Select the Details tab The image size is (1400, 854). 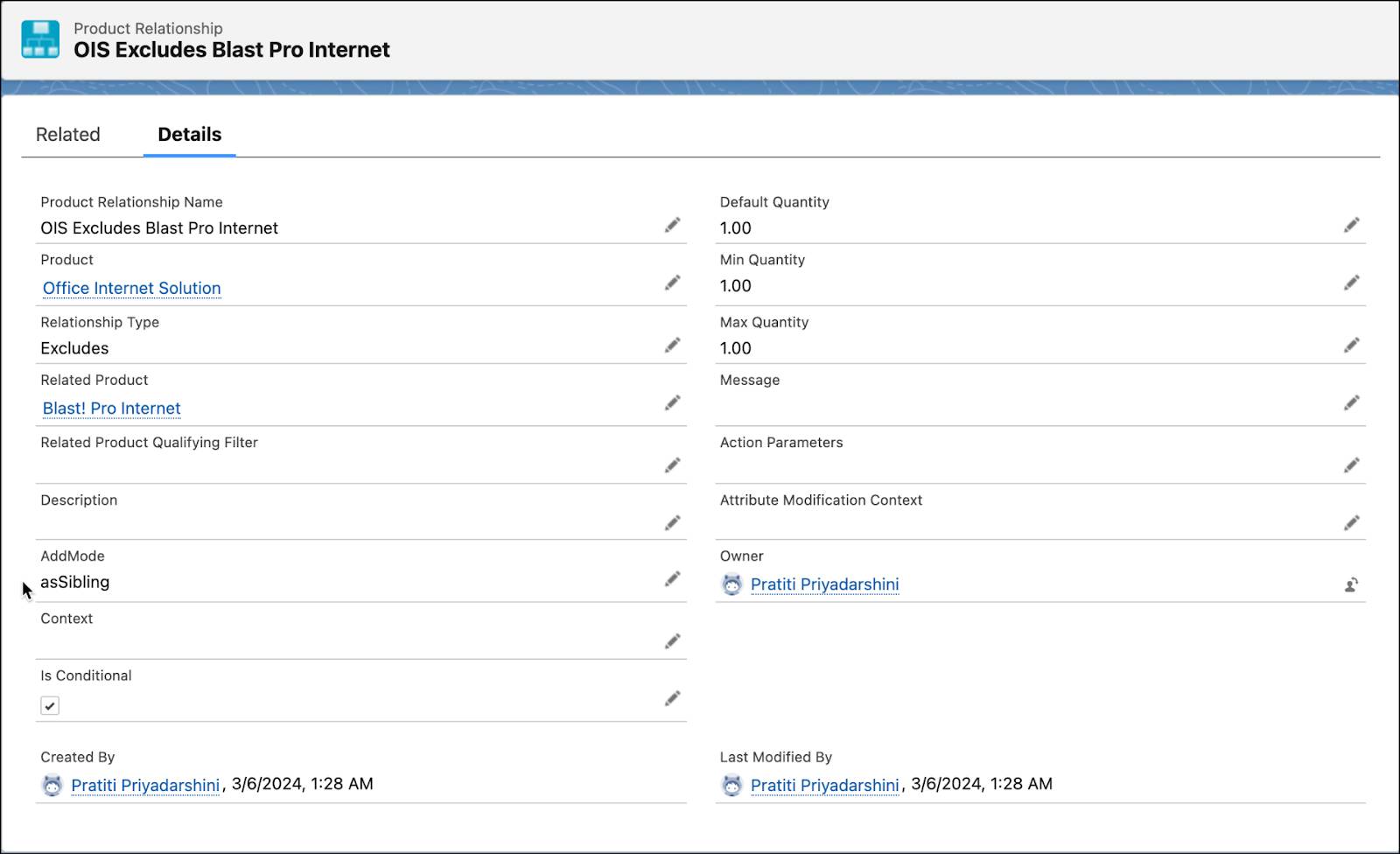tap(190, 135)
